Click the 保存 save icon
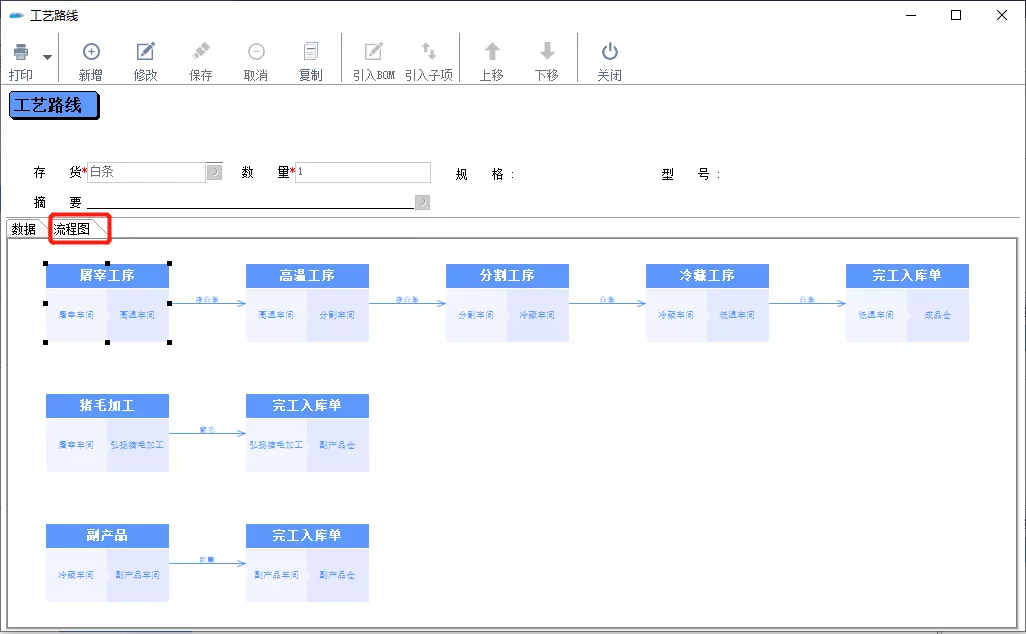This screenshot has width=1026, height=634. coord(201,52)
